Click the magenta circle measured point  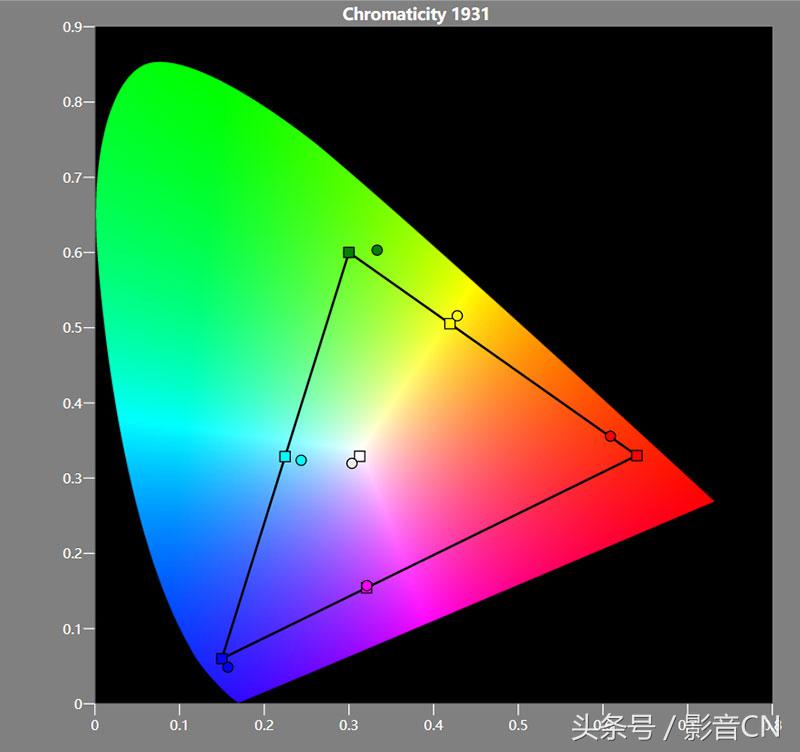pyautogui.click(x=367, y=586)
